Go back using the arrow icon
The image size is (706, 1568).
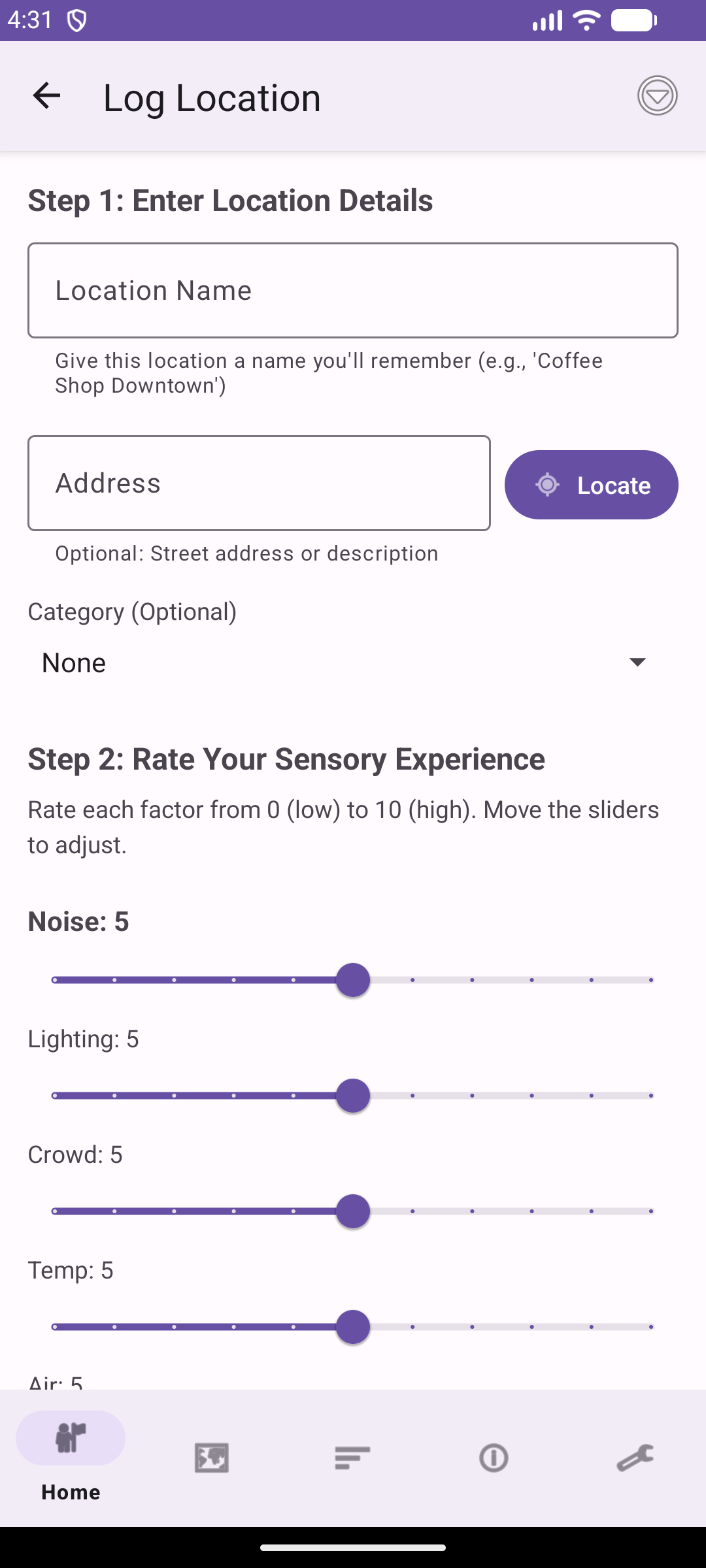pos(46,96)
